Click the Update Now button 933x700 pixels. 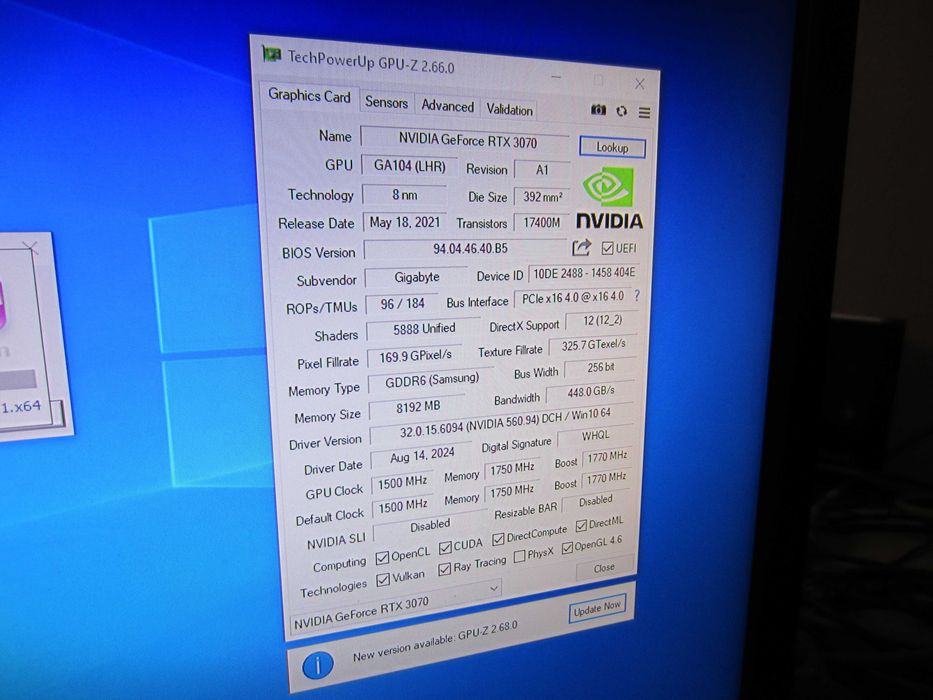tap(597, 608)
